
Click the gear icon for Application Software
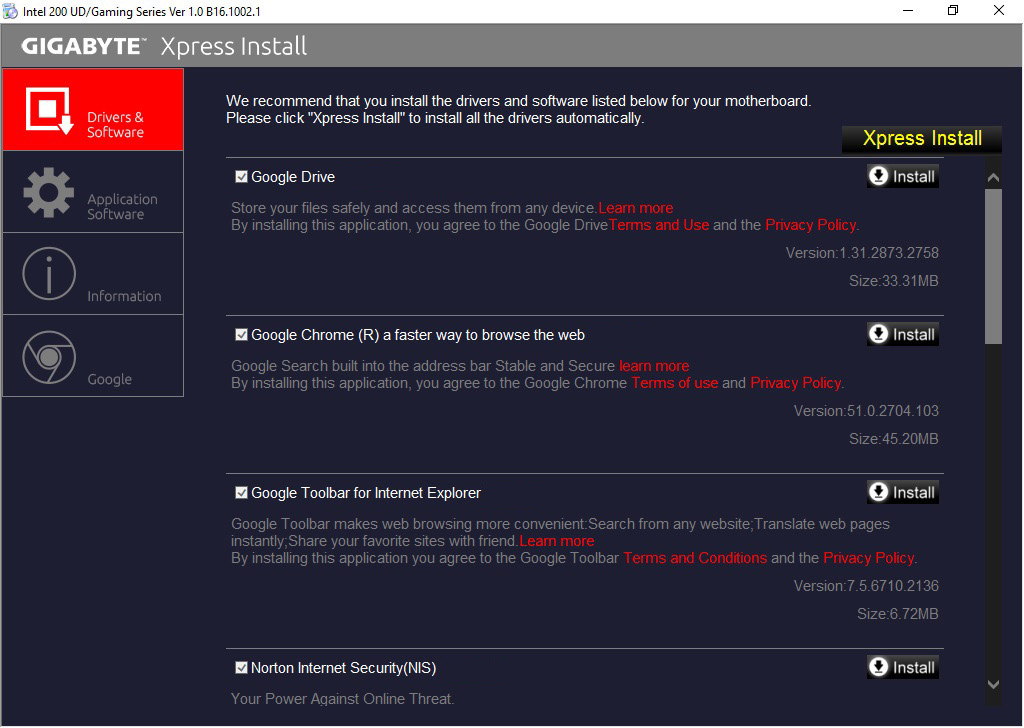click(x=47, y=190)
